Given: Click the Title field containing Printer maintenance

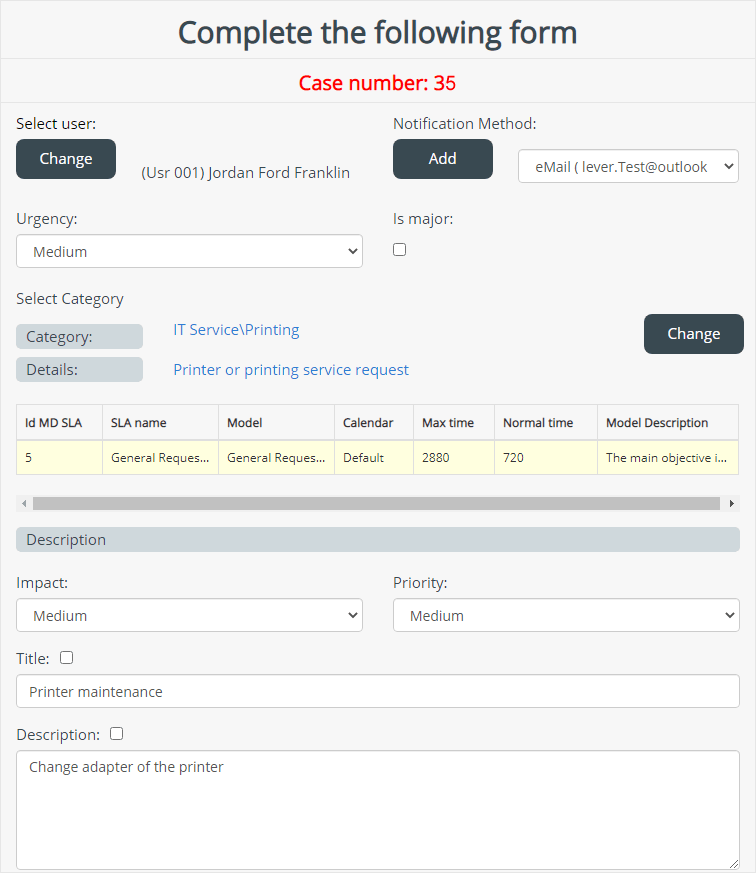Looking at the screenshot, I should pos(378,691).
